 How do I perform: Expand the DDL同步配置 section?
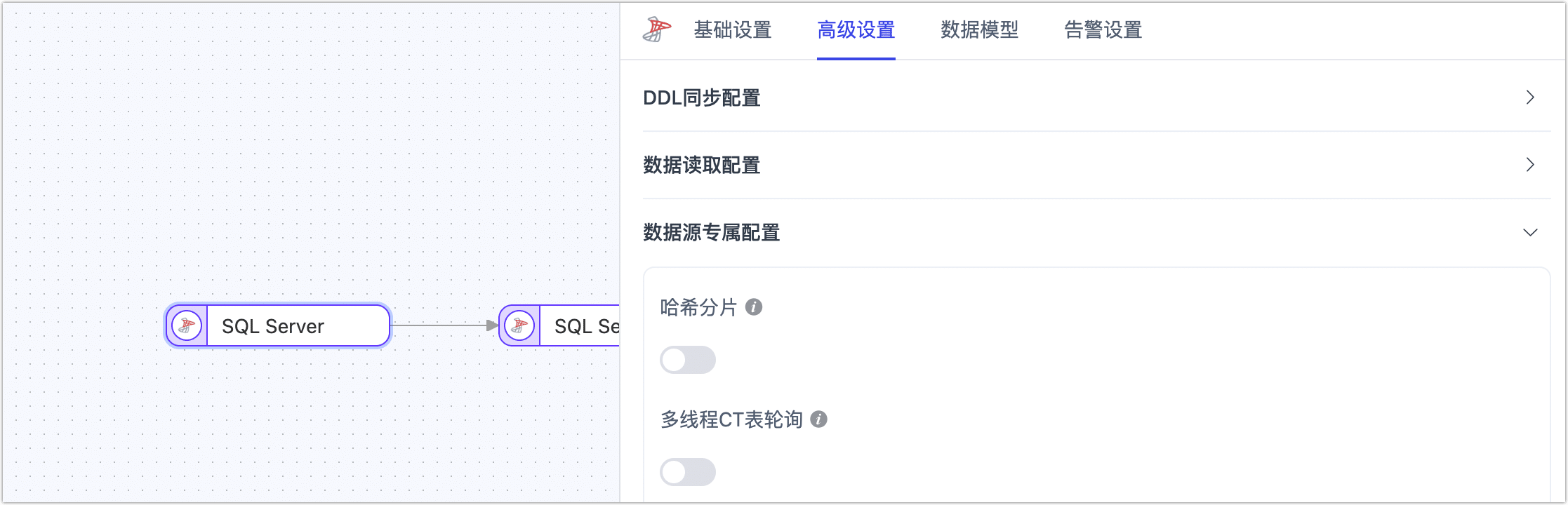pyautogui.click(x=1530, y=97)
